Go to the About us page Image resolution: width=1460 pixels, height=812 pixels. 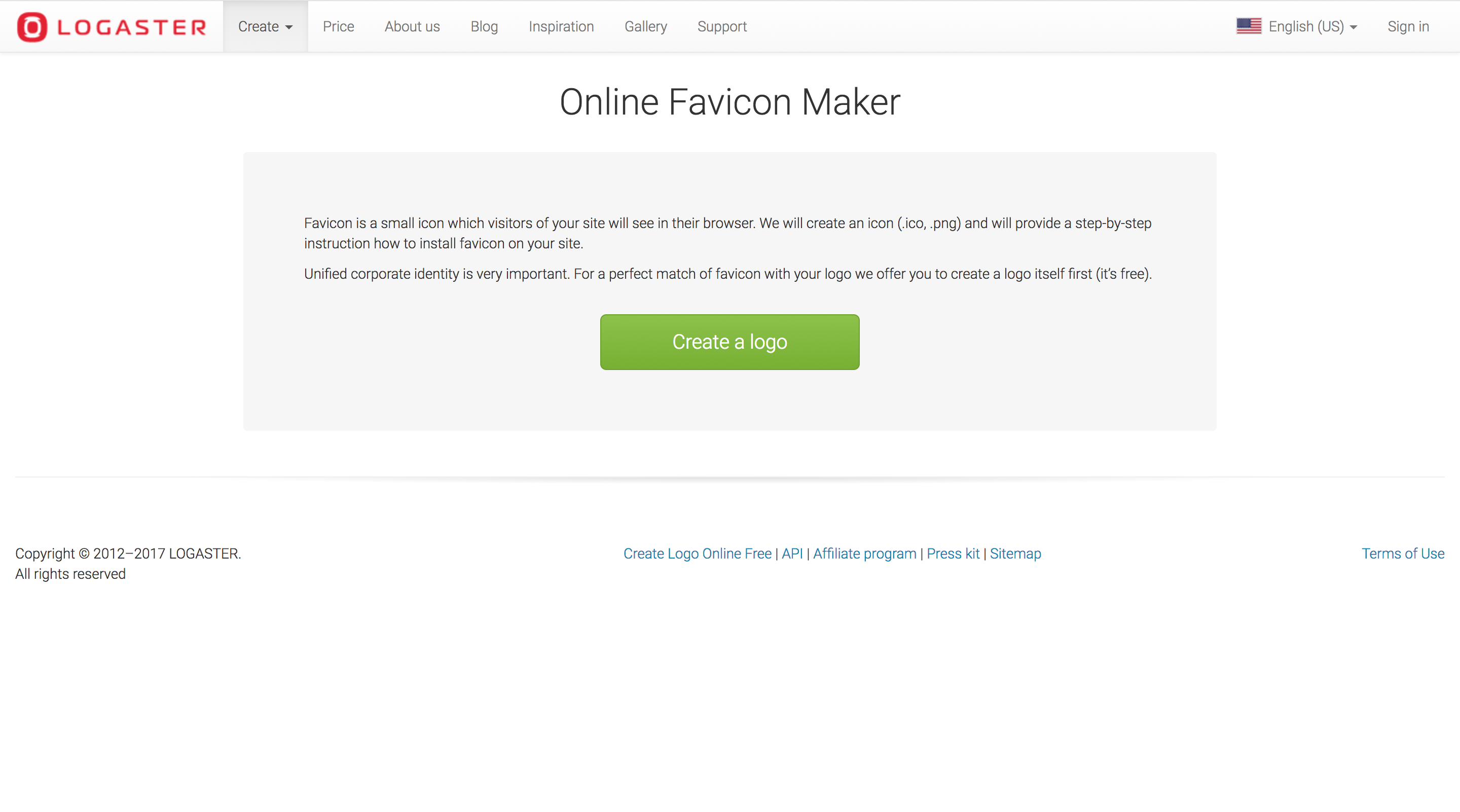tap(412, 26)
